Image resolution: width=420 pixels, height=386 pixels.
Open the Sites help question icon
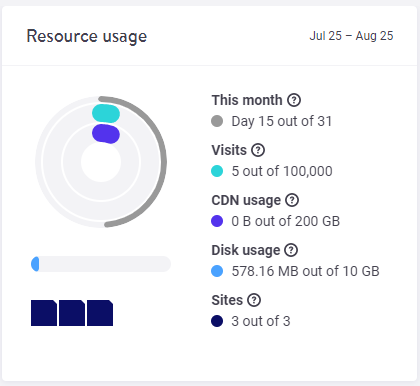coord(254,300)
